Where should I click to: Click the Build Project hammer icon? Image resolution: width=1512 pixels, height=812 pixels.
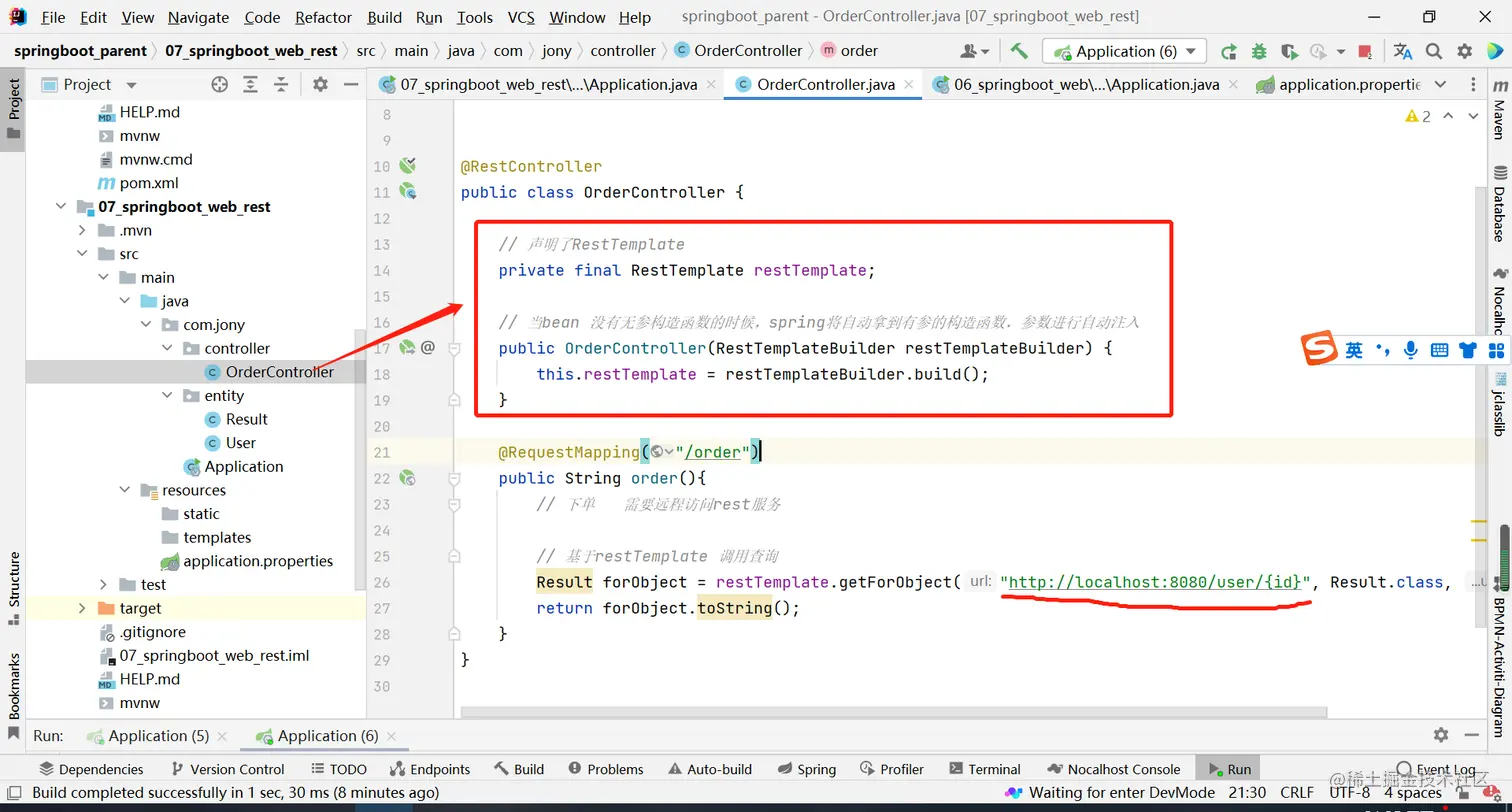1019,51
